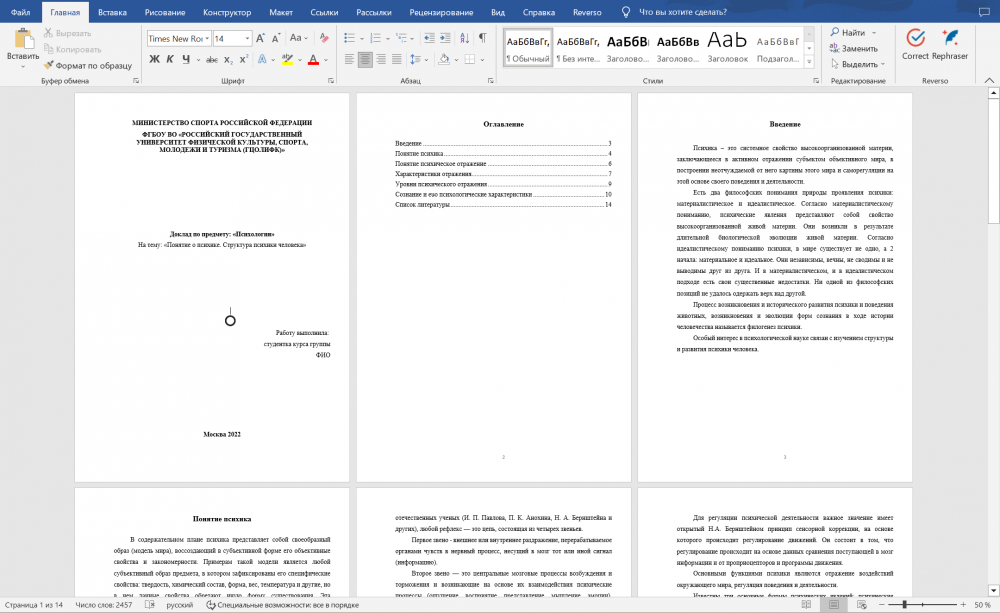The image size is (1000, 613).
Task: Switch to the Reverso ribbon tab
Action: click(587, 12)
